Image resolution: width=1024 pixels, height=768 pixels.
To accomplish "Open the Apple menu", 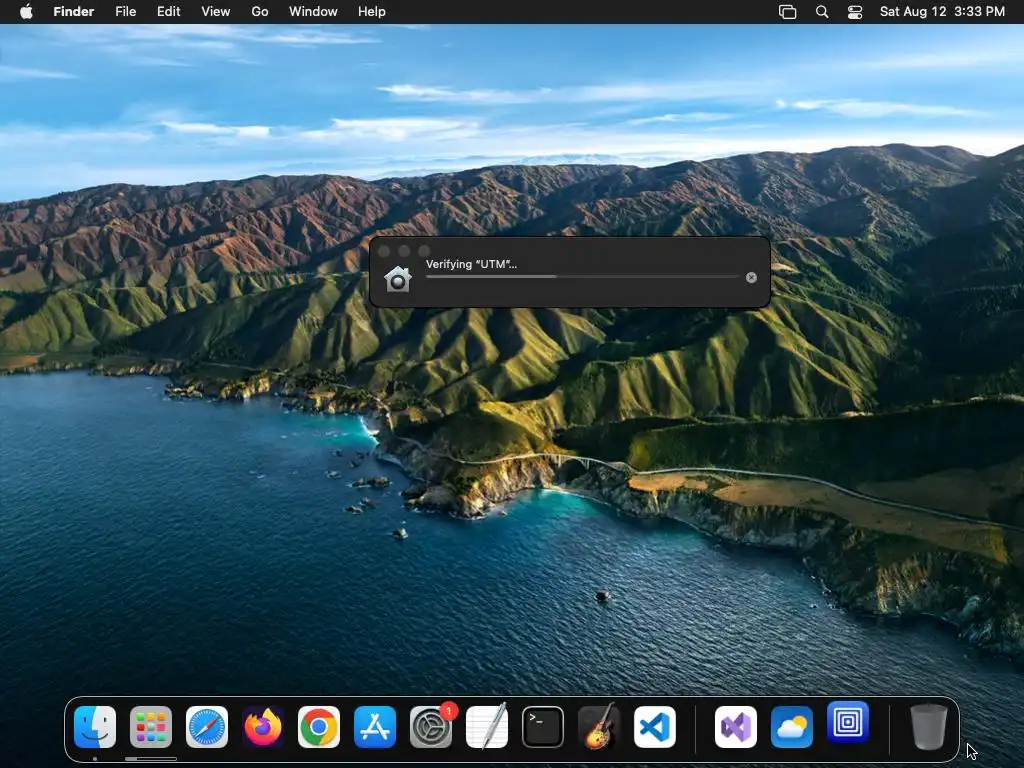I will click(26, 12).
